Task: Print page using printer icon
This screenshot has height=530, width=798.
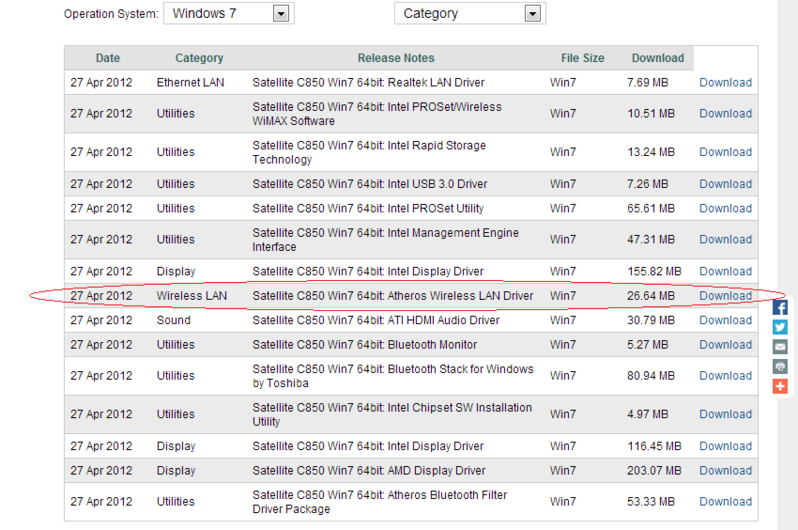Action: click(x=780, y=366)
